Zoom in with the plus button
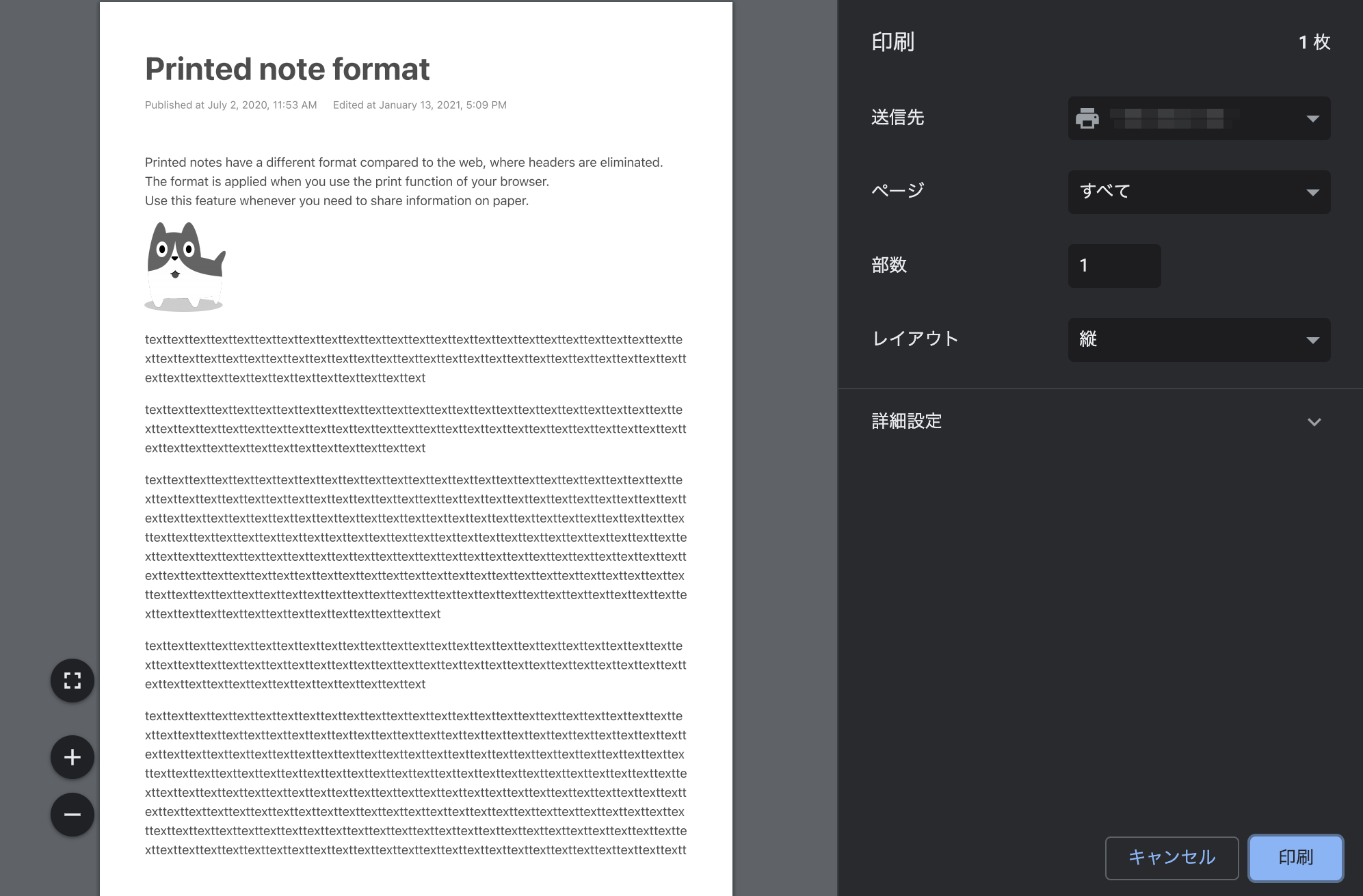Viewport: 1363px width, 896px height. (x=72, y=757)
